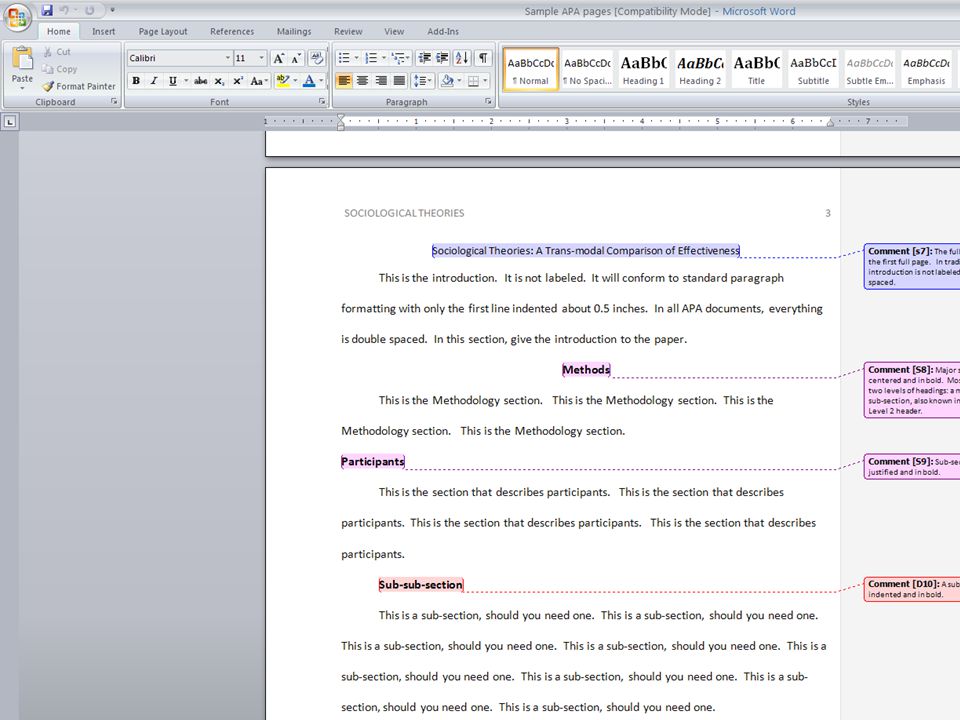Align text left
Screen dimensions: 960x720
click(344, 81)
